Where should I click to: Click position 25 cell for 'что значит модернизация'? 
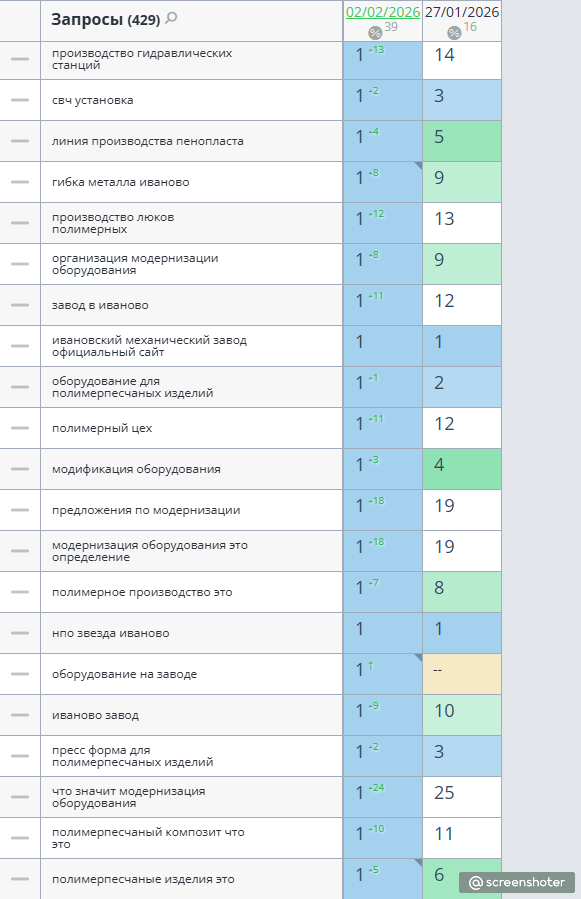click(462, 797)
